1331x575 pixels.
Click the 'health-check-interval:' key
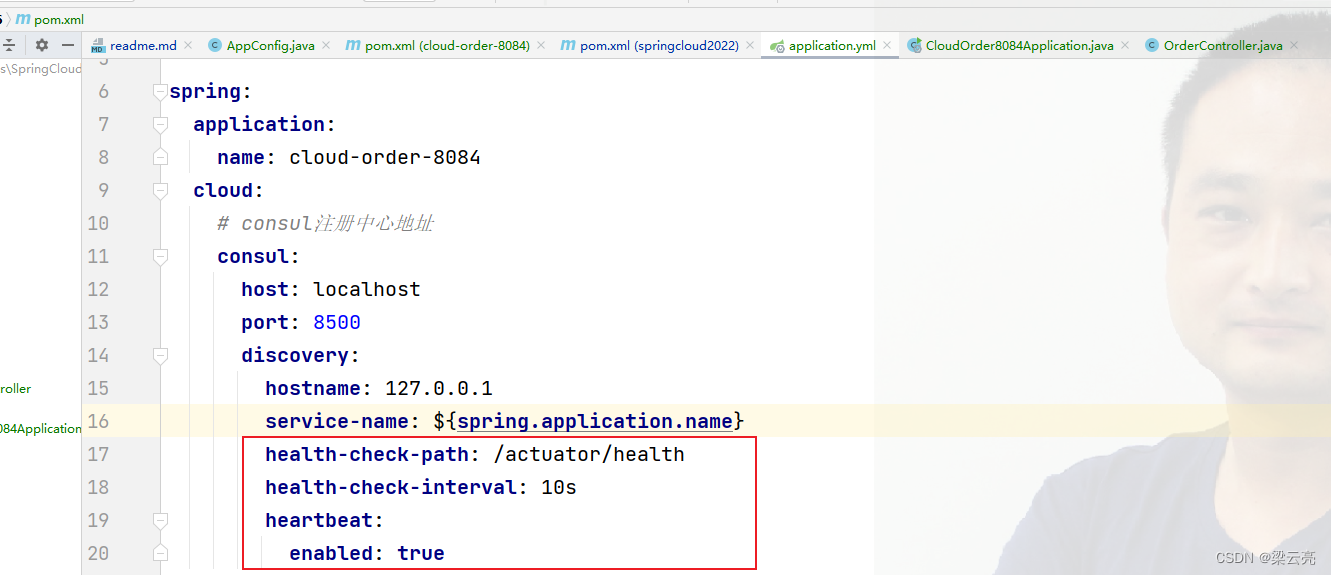(x=397, y=487)
